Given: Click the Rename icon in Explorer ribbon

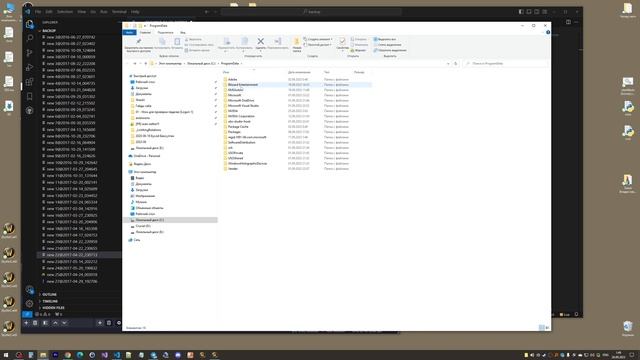Looking at the screenshot, I should [x=278, y=41].
